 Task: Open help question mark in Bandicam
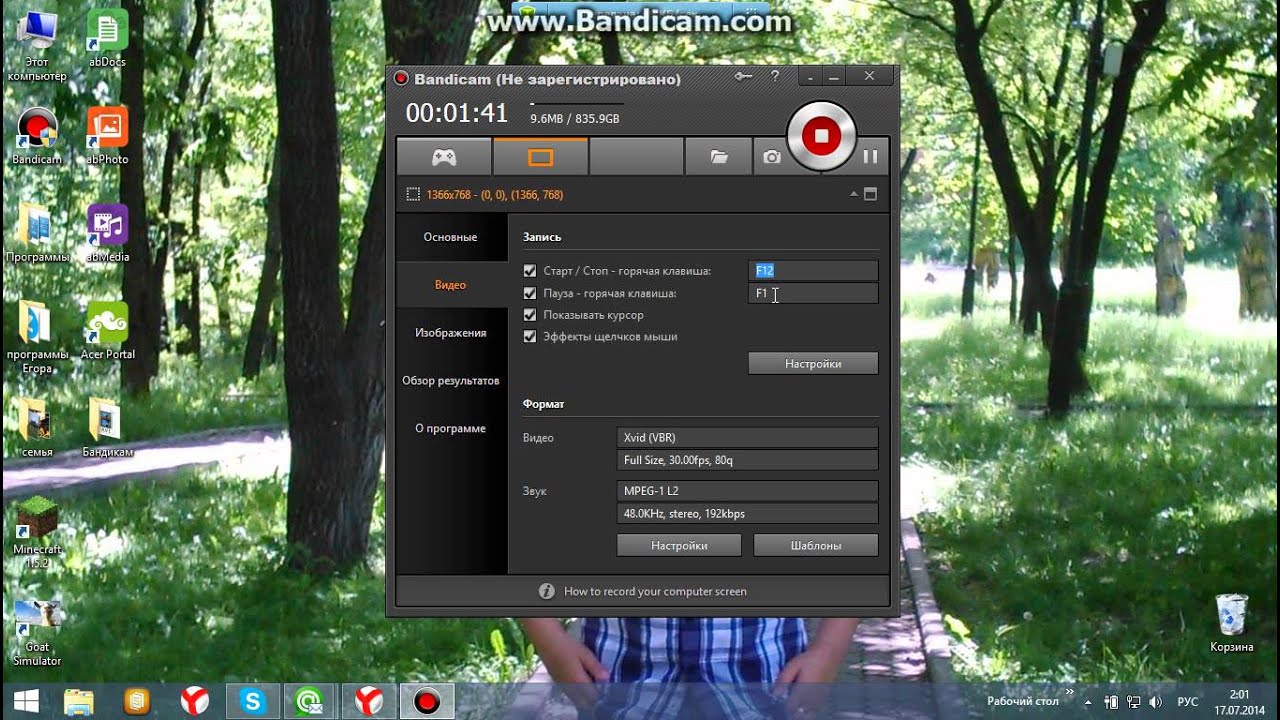click(x=775, y=76)
